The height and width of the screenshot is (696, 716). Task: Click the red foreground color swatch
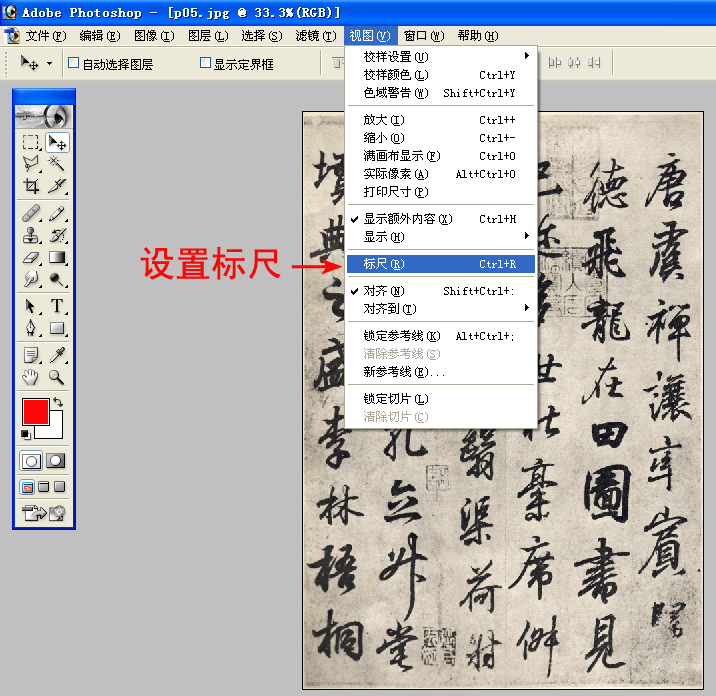(x=36, y=411)
